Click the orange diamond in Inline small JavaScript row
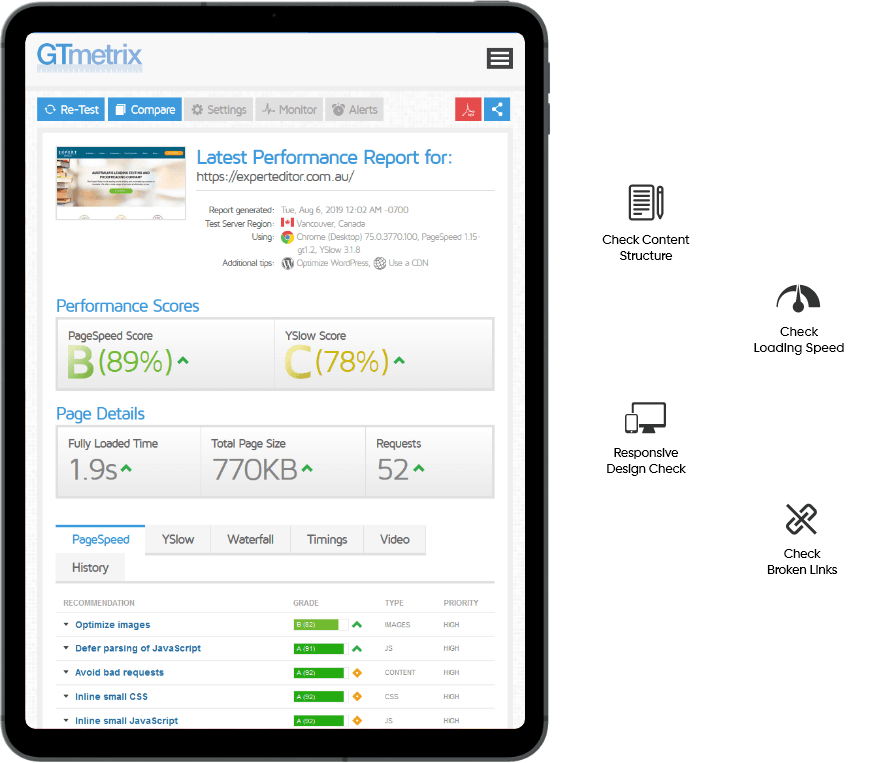The width and height of the screenshot is (878, 763). [x=357, y=721]
